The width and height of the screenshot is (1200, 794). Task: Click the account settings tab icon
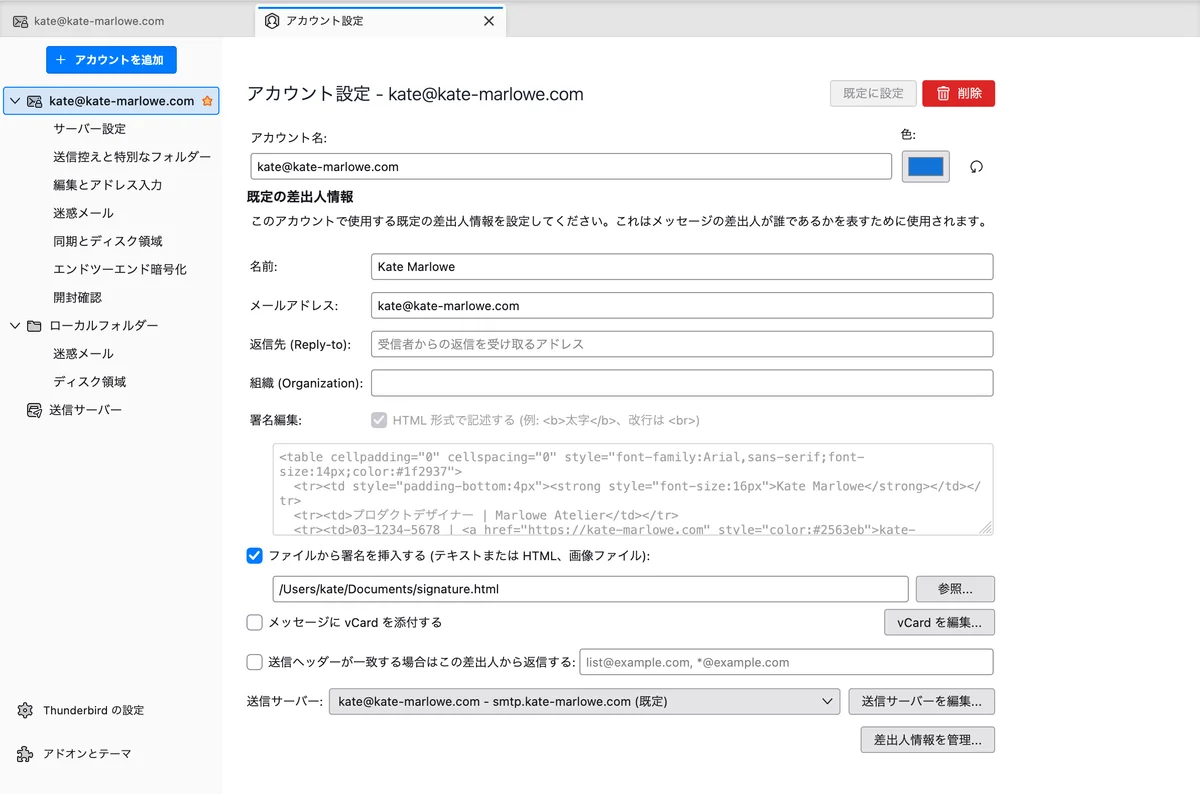click(x=272, y=21)
